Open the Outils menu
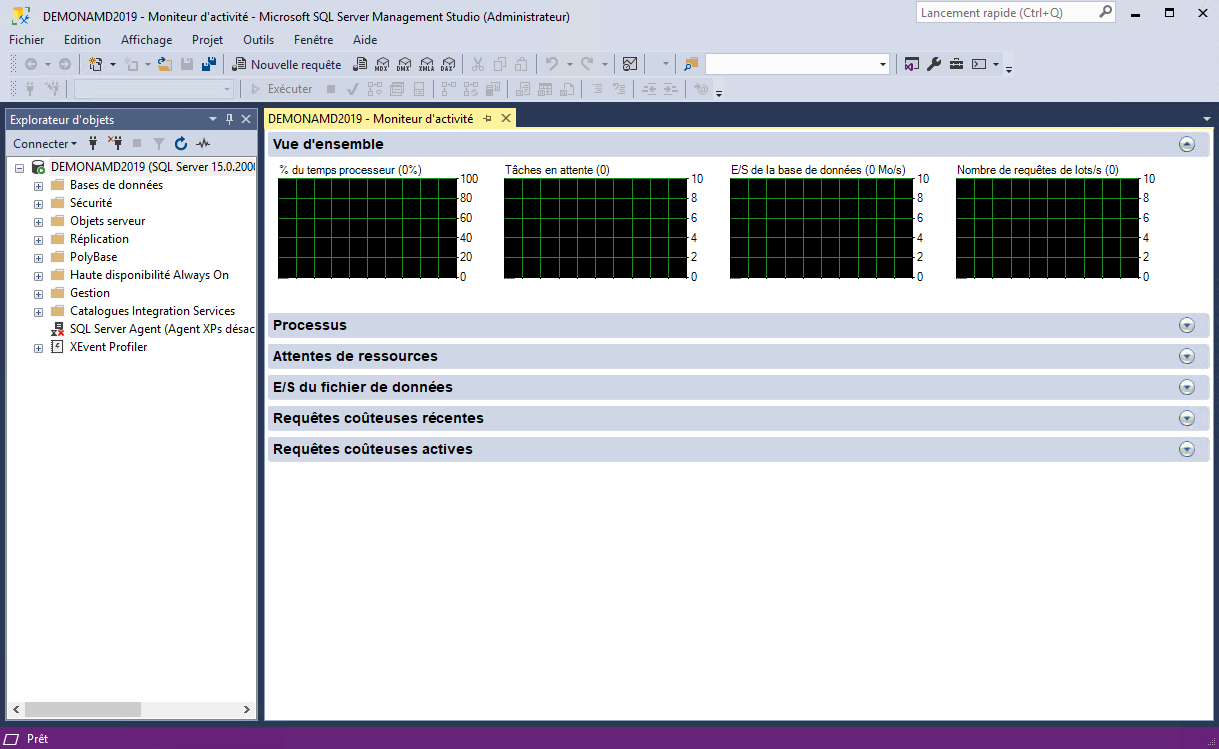1219x749 pixels. [258, 40]
